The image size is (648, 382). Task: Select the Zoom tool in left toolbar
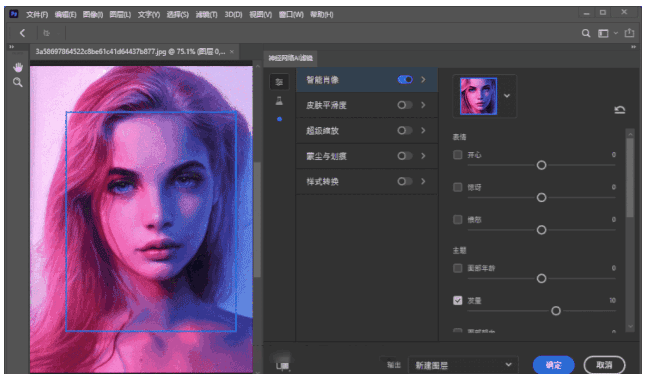point(18,82)
